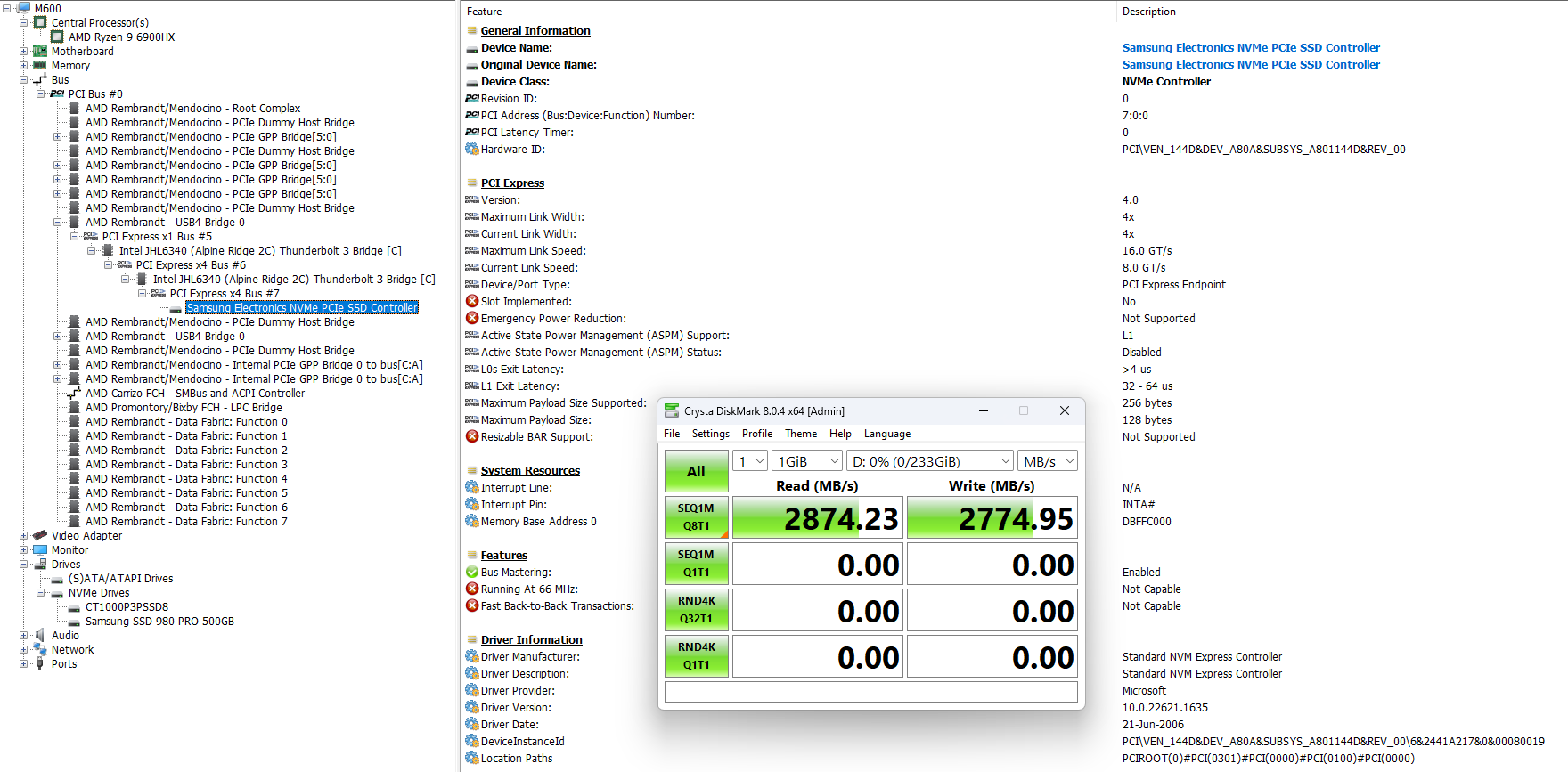Click Samsung link next to Original Device Name
Image resolution: width=1568 pixels, height=772 pixels.
point(1251,64)
